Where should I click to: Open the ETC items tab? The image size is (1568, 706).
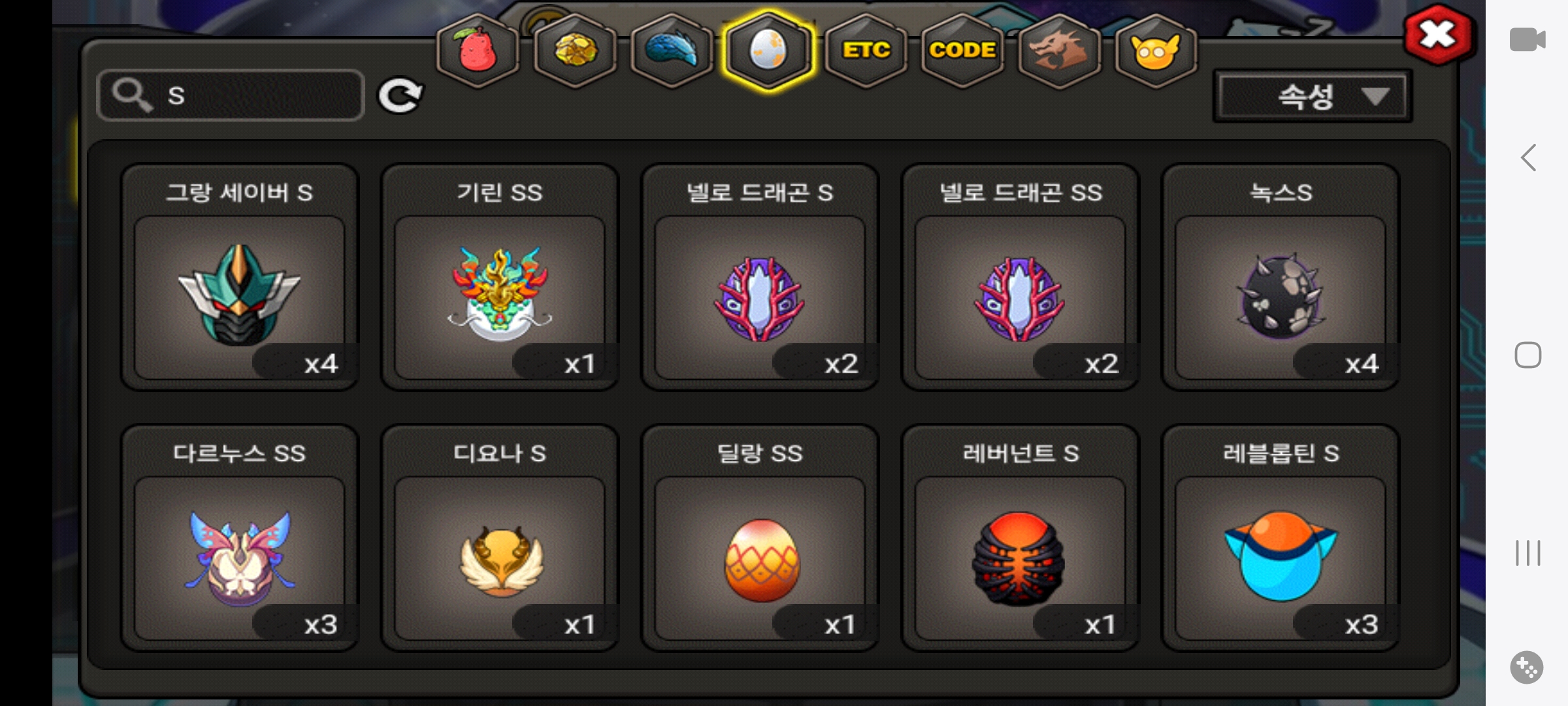(x=866, y=51)
